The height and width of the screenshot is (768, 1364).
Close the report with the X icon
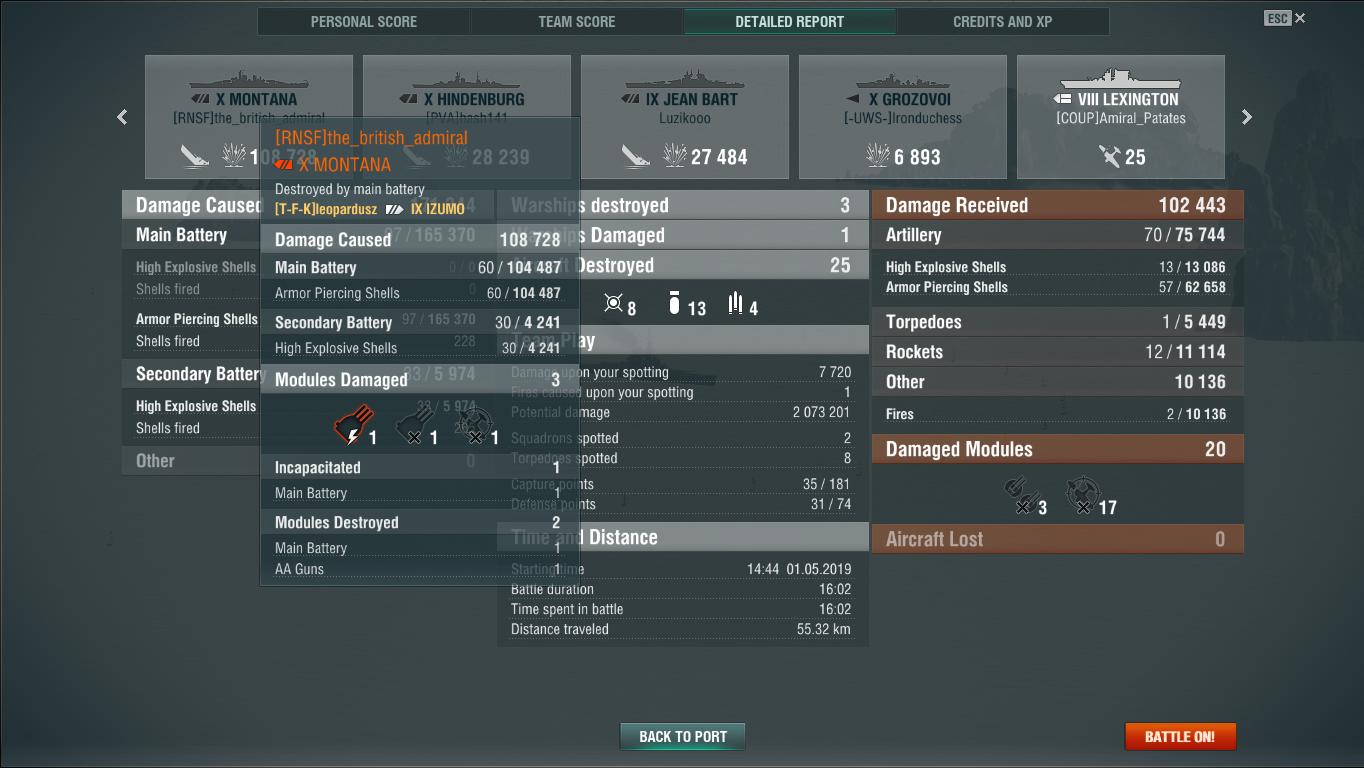[1300, 18]
